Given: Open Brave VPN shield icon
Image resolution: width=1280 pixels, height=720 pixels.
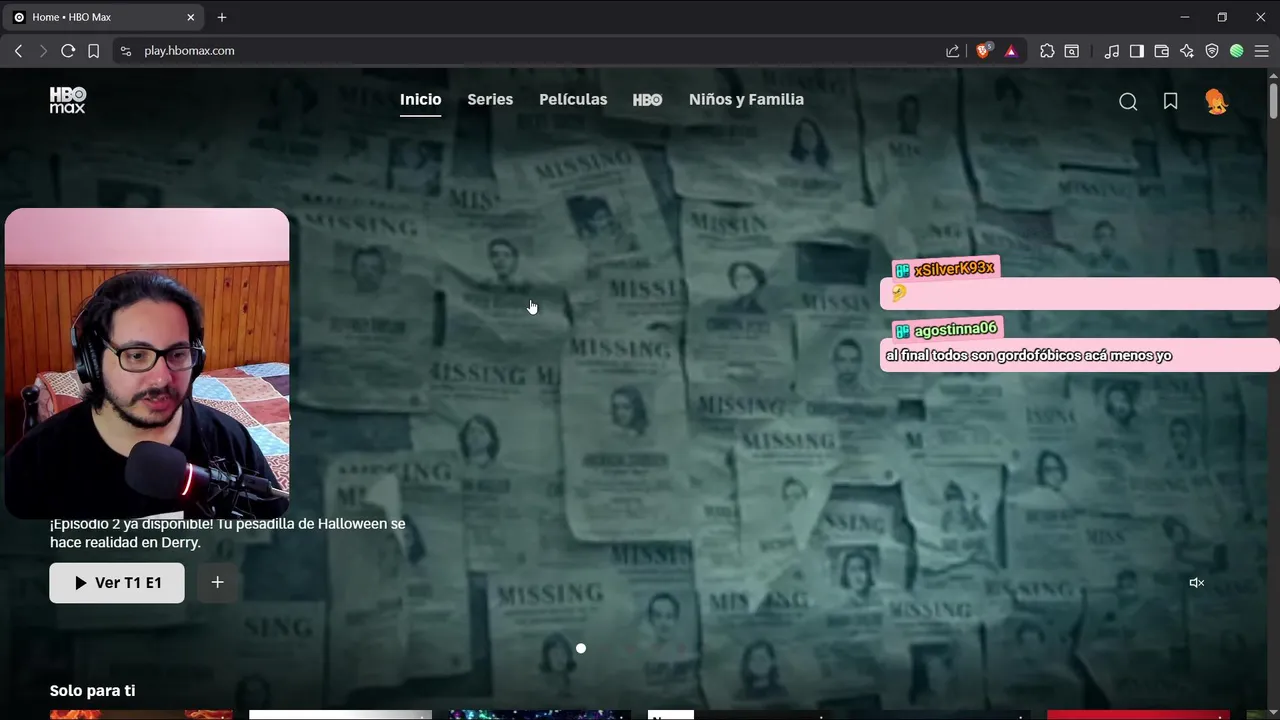Looking at the screenshot, I should point(1212,51).
